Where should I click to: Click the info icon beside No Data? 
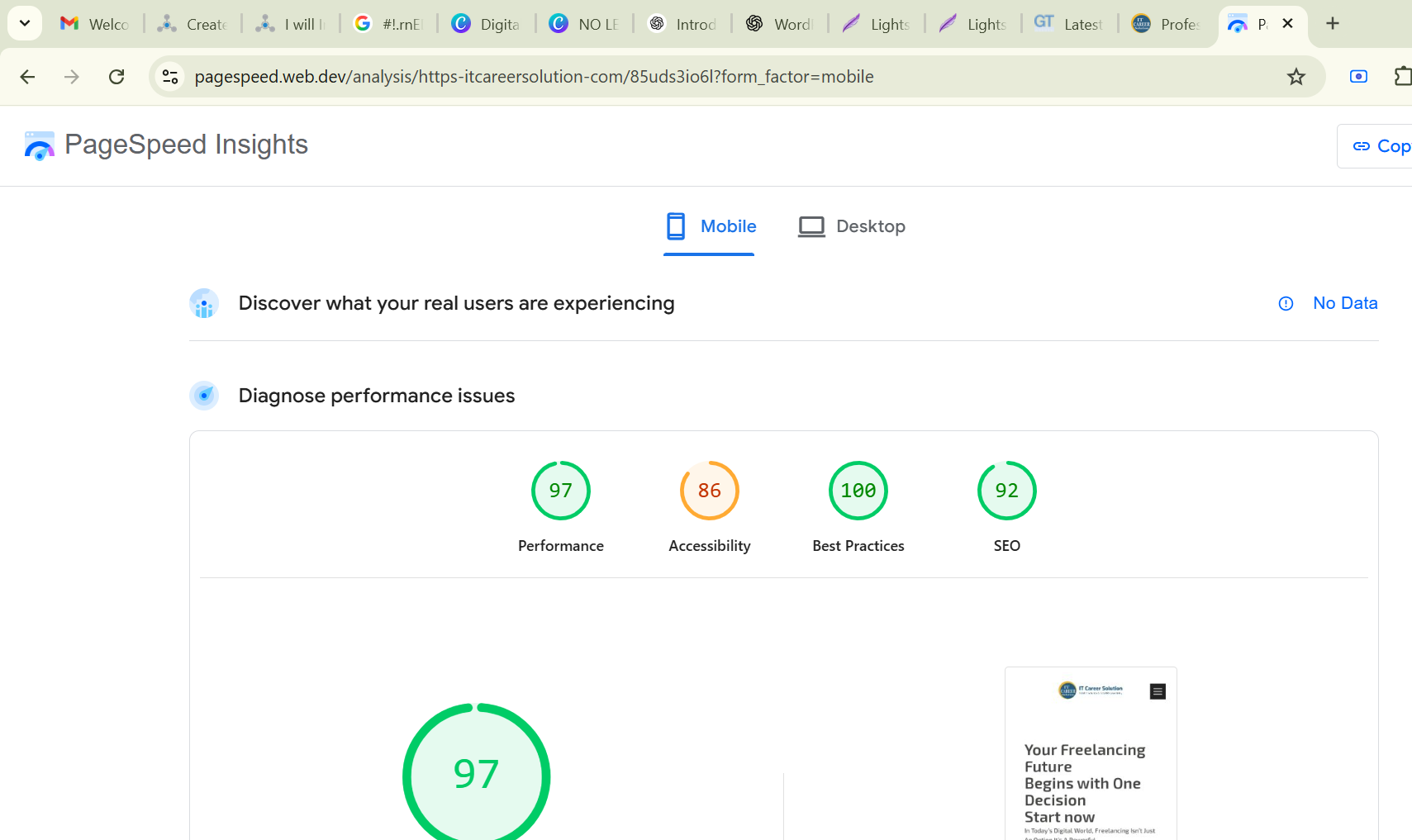click(x=1286, y=303)
